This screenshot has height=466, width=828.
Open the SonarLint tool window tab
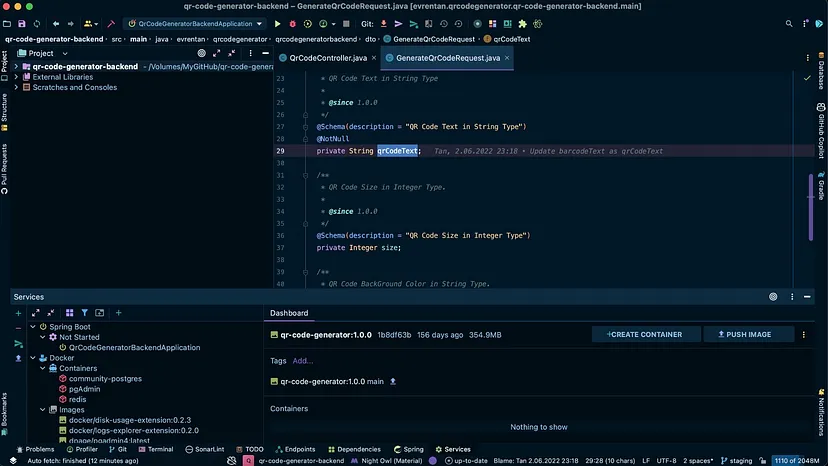pos(205,449)
